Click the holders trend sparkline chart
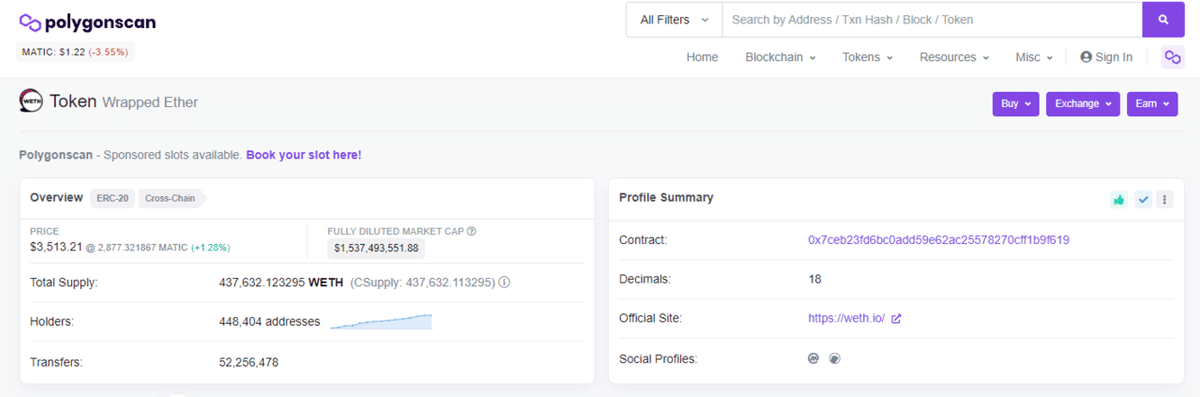Viewport: 1200px width, 397px height. (381, 321)
